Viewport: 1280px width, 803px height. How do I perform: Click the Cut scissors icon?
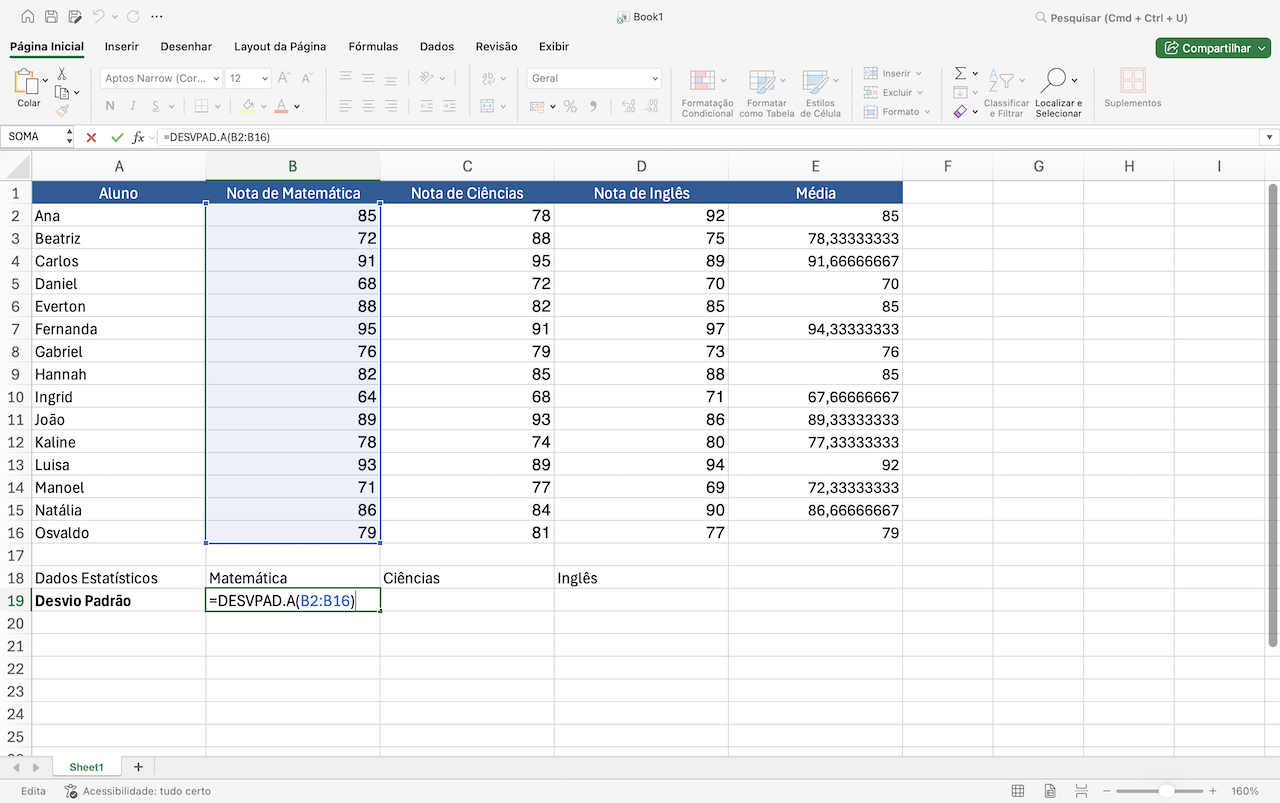[61, 74]
